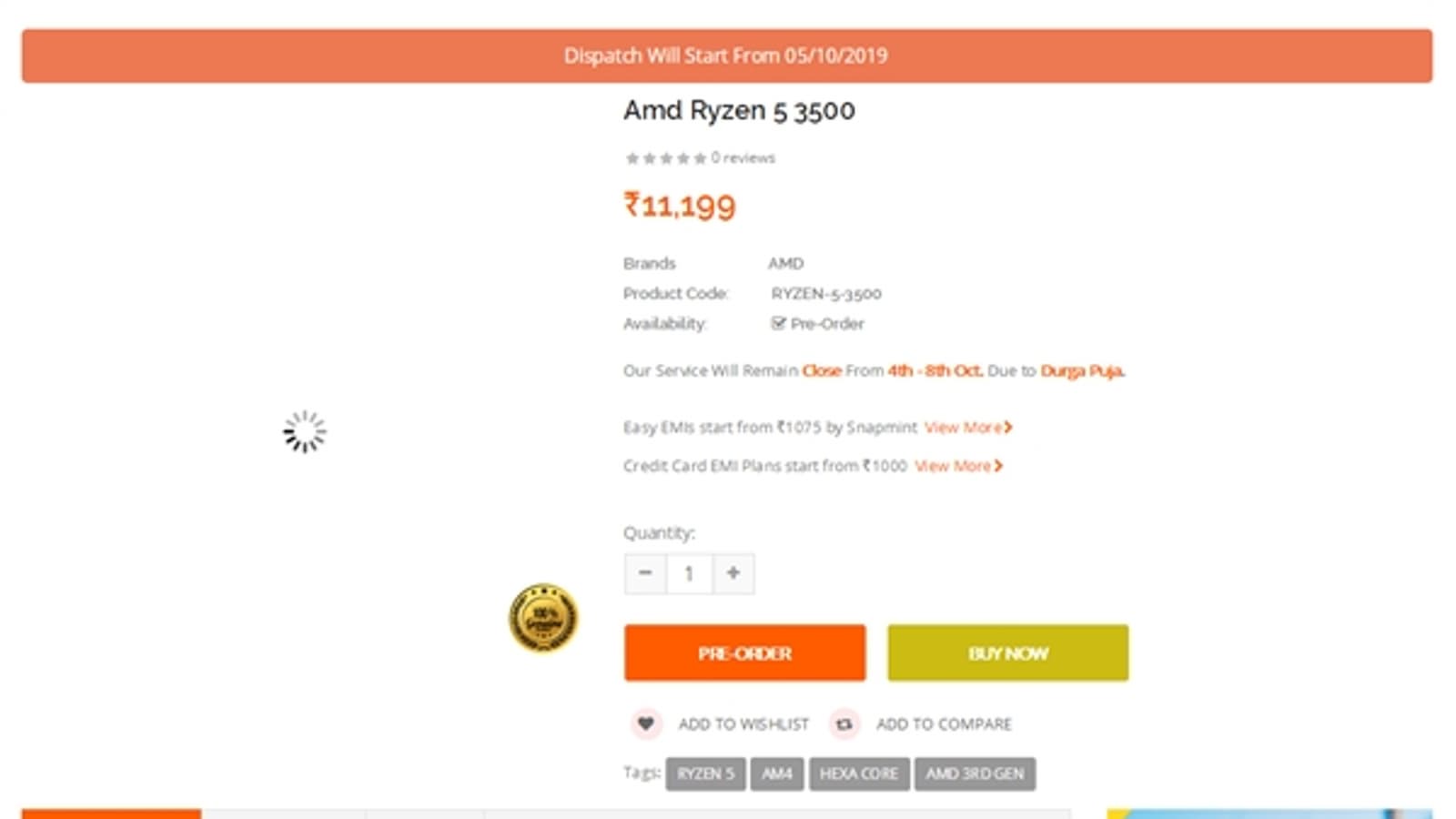Viewport: 1456px width, 819px height.
Task: Select the AMD 3RD GEN tag
Action: (975, 773)
